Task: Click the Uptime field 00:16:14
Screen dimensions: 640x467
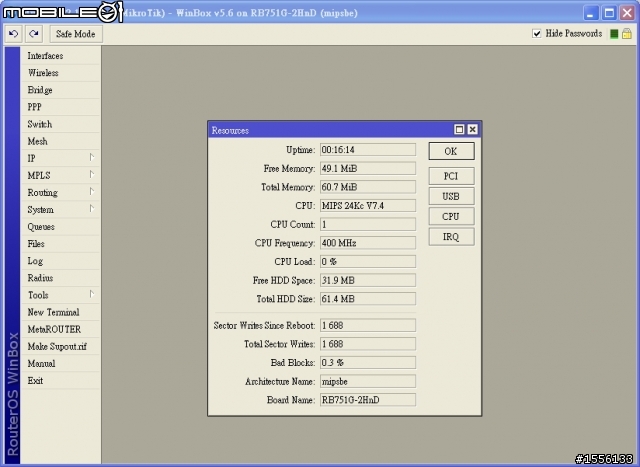Action: pyautogui.click(x=368, y=149)
